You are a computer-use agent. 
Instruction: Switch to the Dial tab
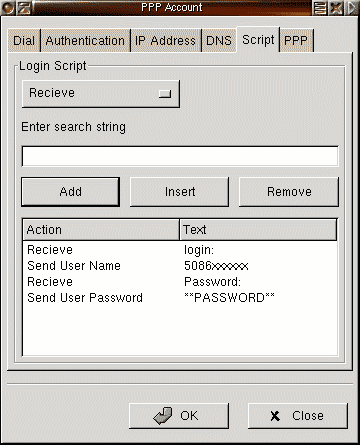(x=24, y=41)
